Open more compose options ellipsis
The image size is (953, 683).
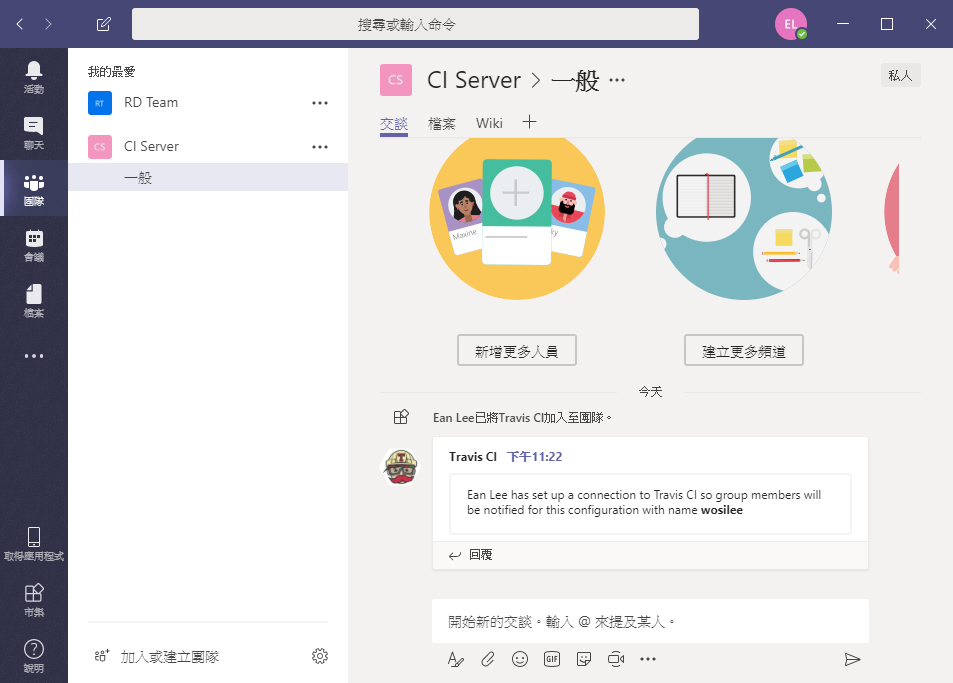(648, 659)
